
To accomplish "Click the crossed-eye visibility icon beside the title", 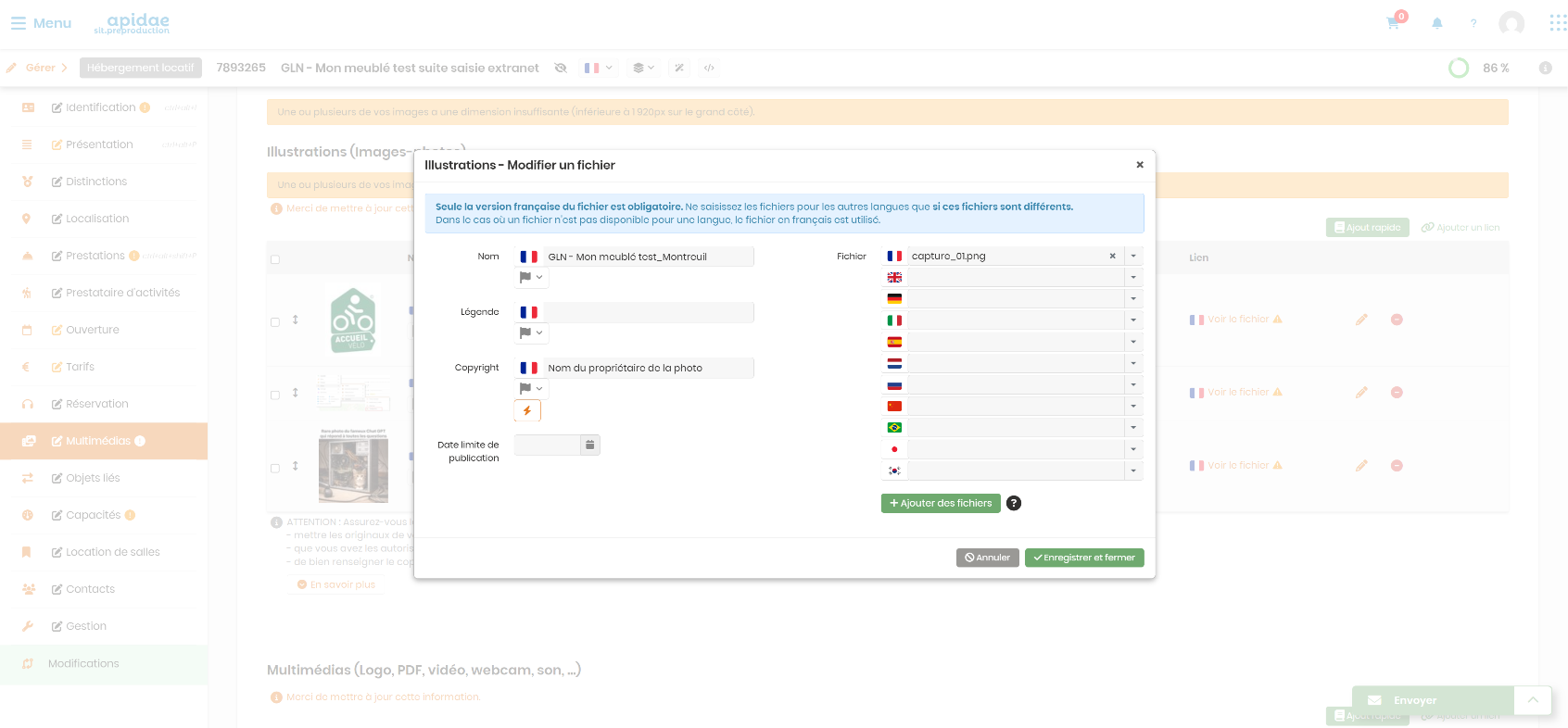I will pos(561,68).
